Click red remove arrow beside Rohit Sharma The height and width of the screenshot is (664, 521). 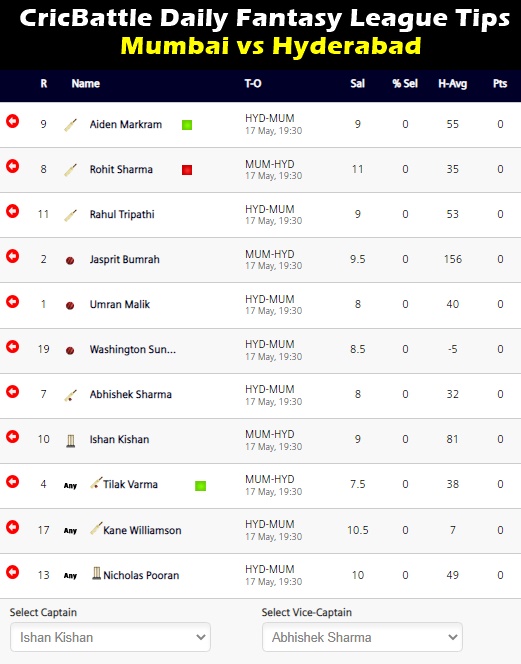coord(13,166)
